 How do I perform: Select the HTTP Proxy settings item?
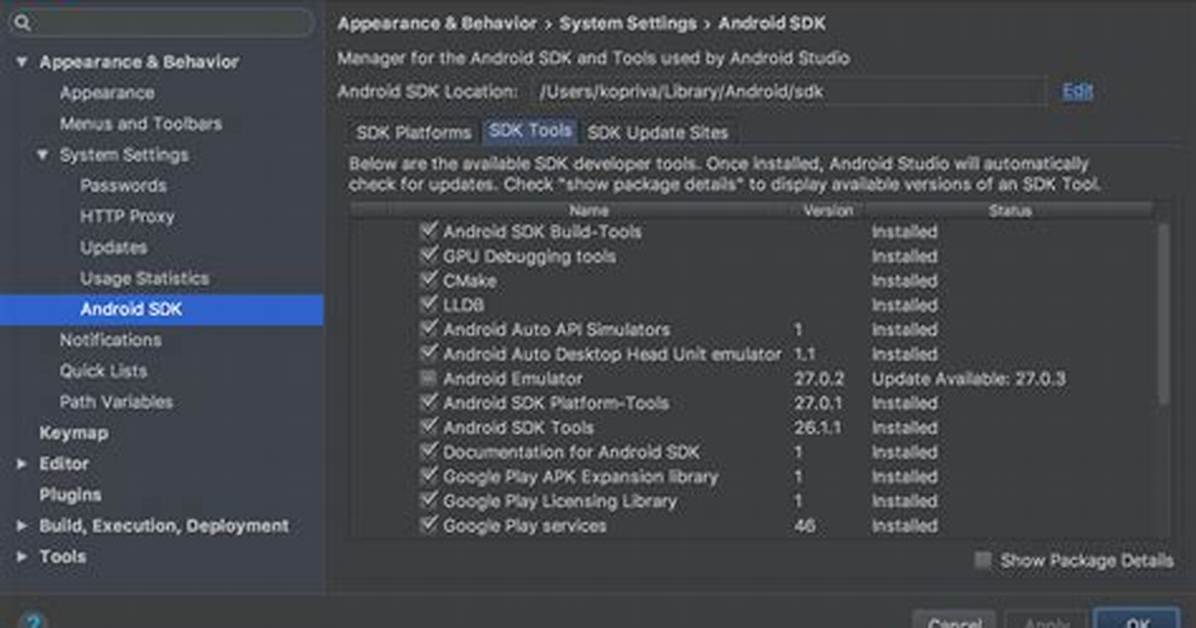[x=127, y=217]
